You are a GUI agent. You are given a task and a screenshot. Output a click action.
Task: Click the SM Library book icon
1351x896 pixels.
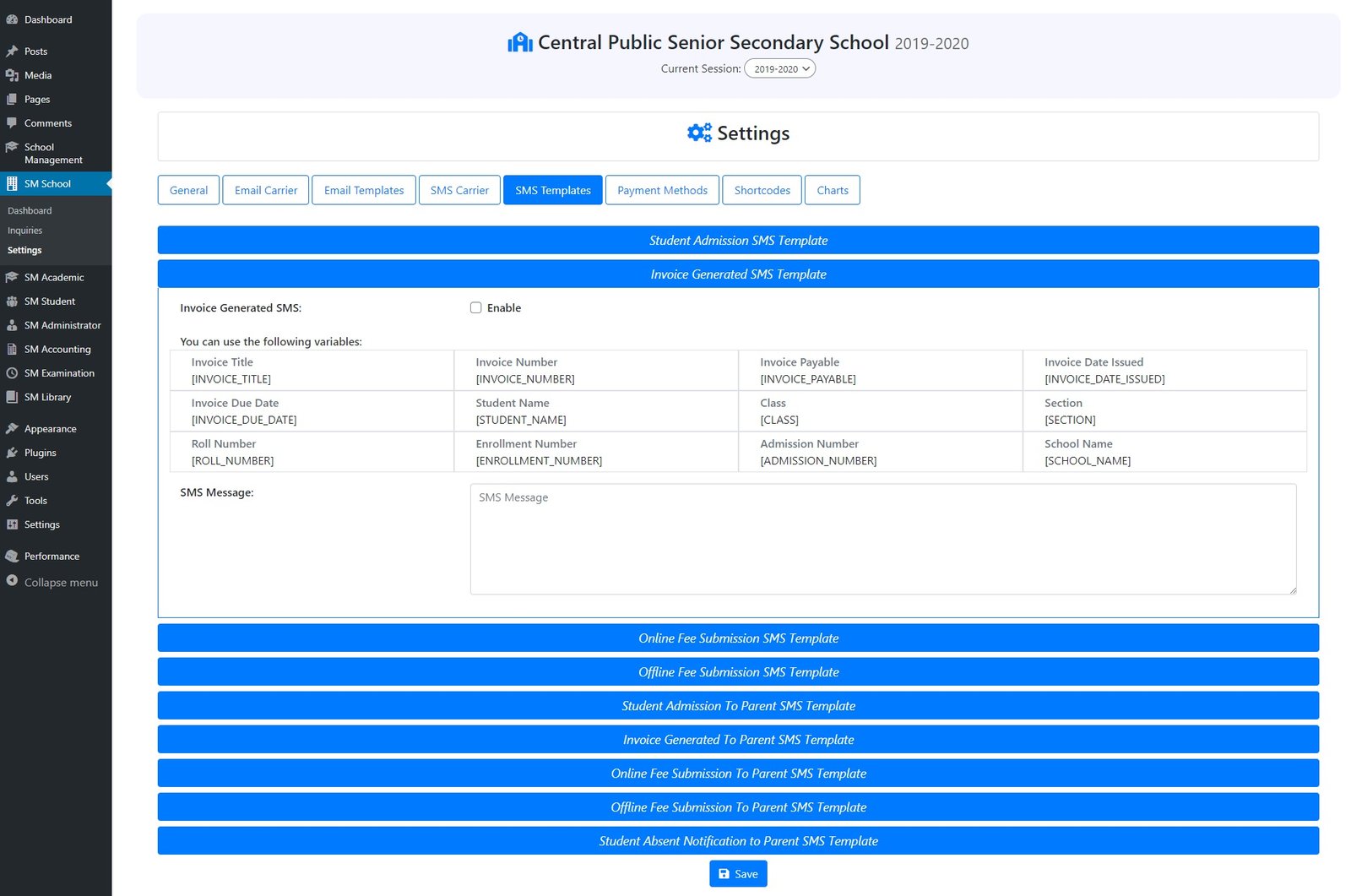click(x=12, y=397)
